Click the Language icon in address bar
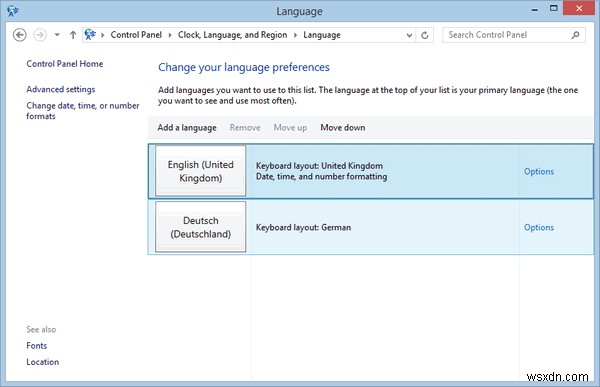Screen dimensions: 600x387 pos(90,35)
